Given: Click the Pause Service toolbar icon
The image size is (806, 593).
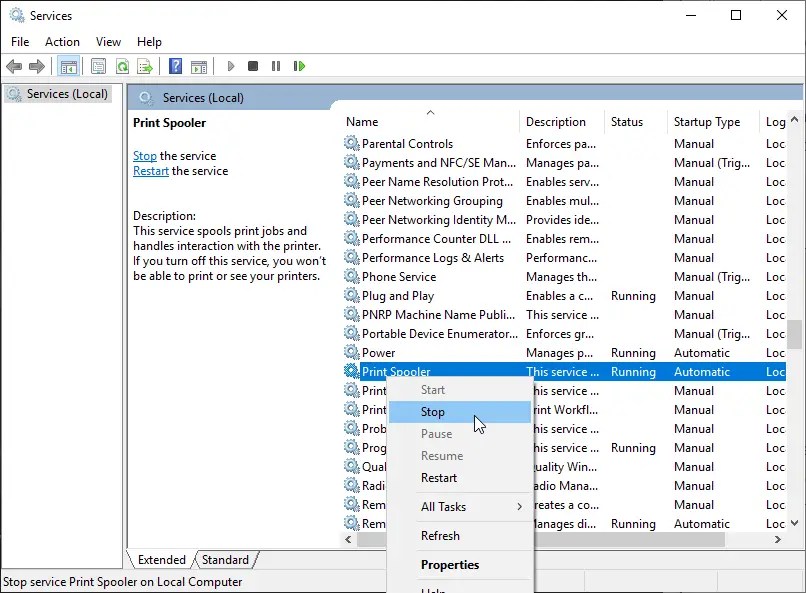Looking at the screenshot, I should [x=276, y=66].
